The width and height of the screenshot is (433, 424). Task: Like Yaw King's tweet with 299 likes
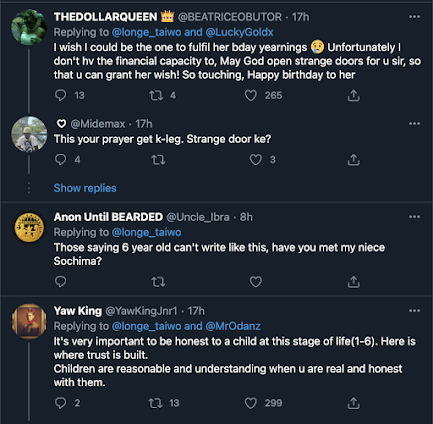coord(251,403)
